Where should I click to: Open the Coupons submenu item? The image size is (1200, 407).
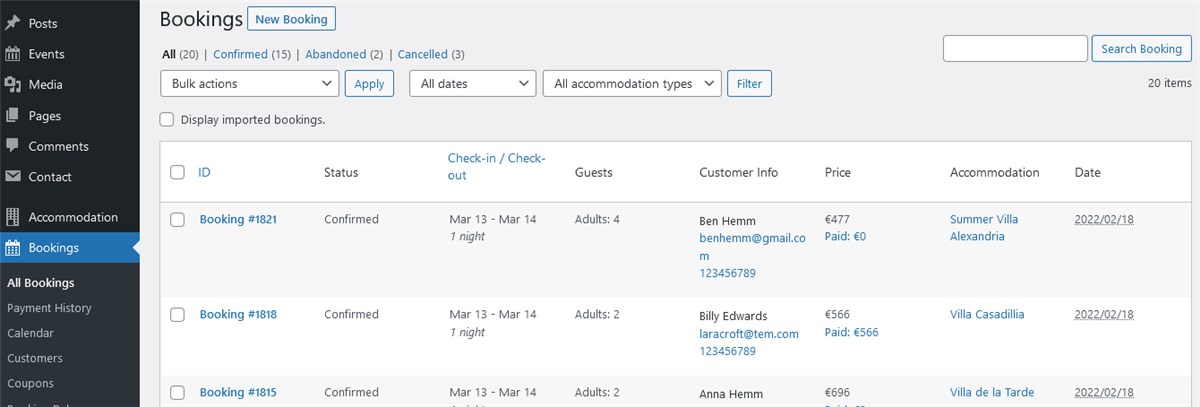click(30, 383)
